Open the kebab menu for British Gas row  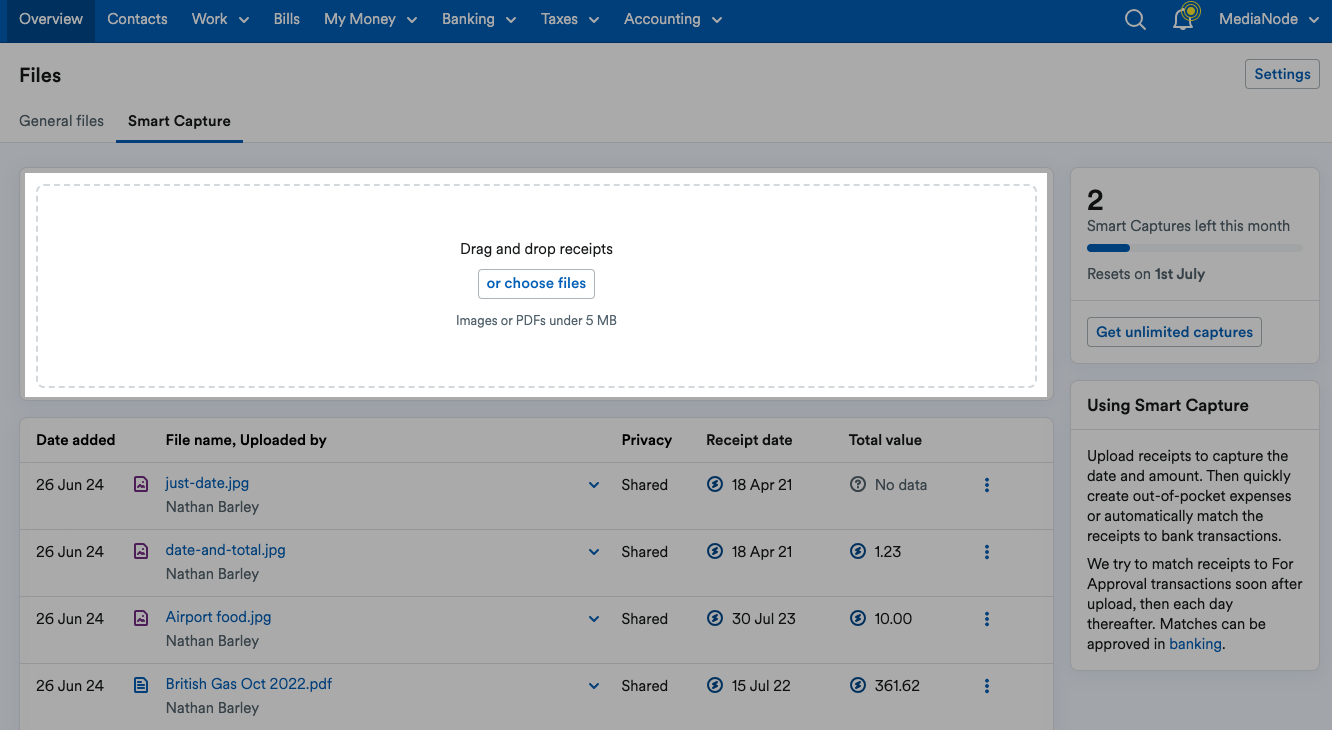(x=987, y=685)
